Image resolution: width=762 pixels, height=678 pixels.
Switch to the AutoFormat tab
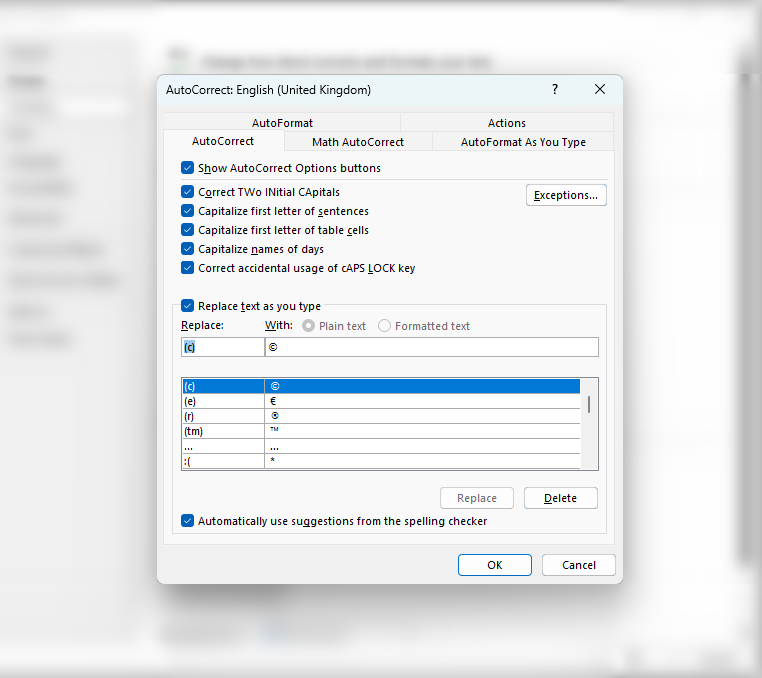pos(282,123)
